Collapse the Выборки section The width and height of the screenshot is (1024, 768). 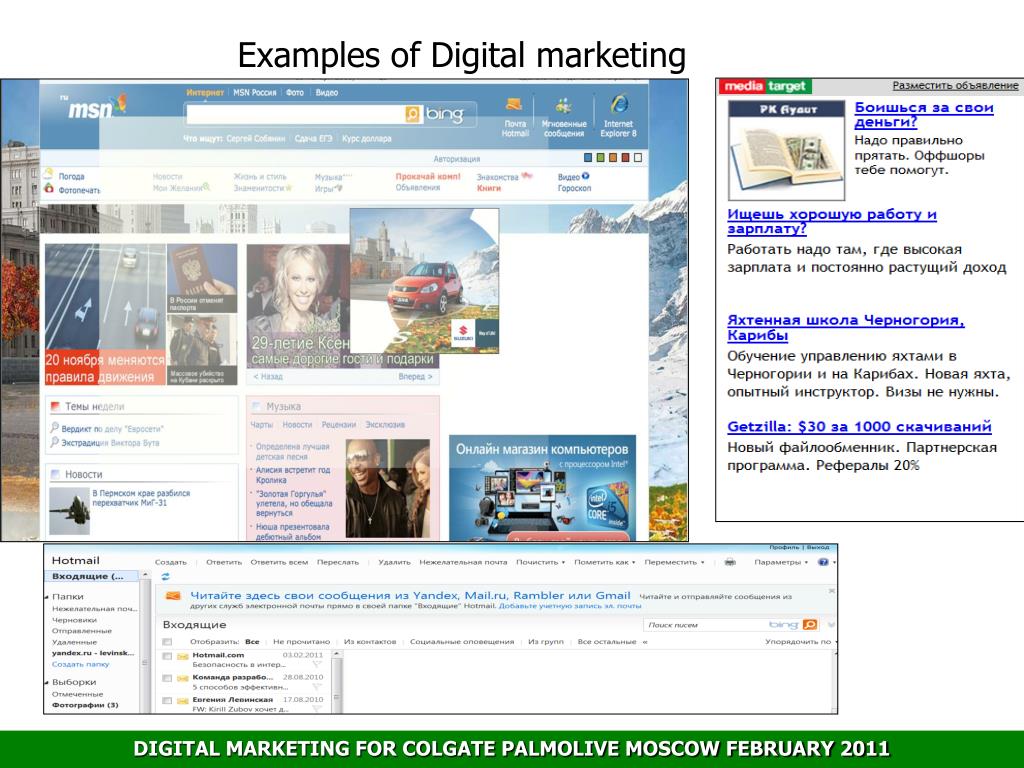tap(47, 682)
